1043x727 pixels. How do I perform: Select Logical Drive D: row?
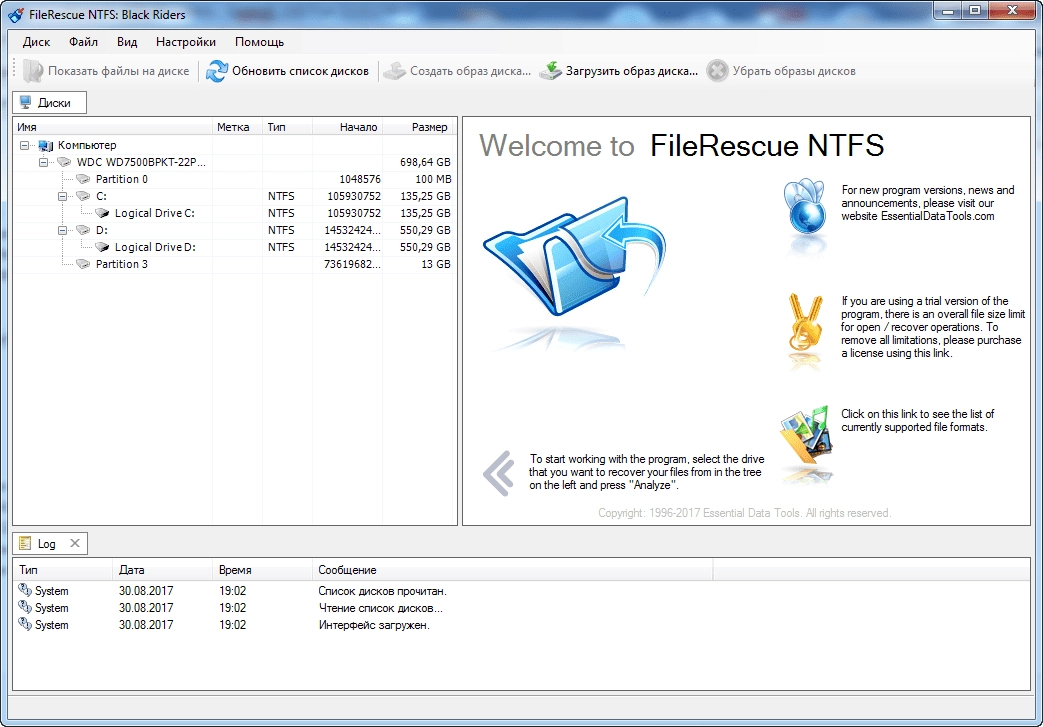(234, 247)
